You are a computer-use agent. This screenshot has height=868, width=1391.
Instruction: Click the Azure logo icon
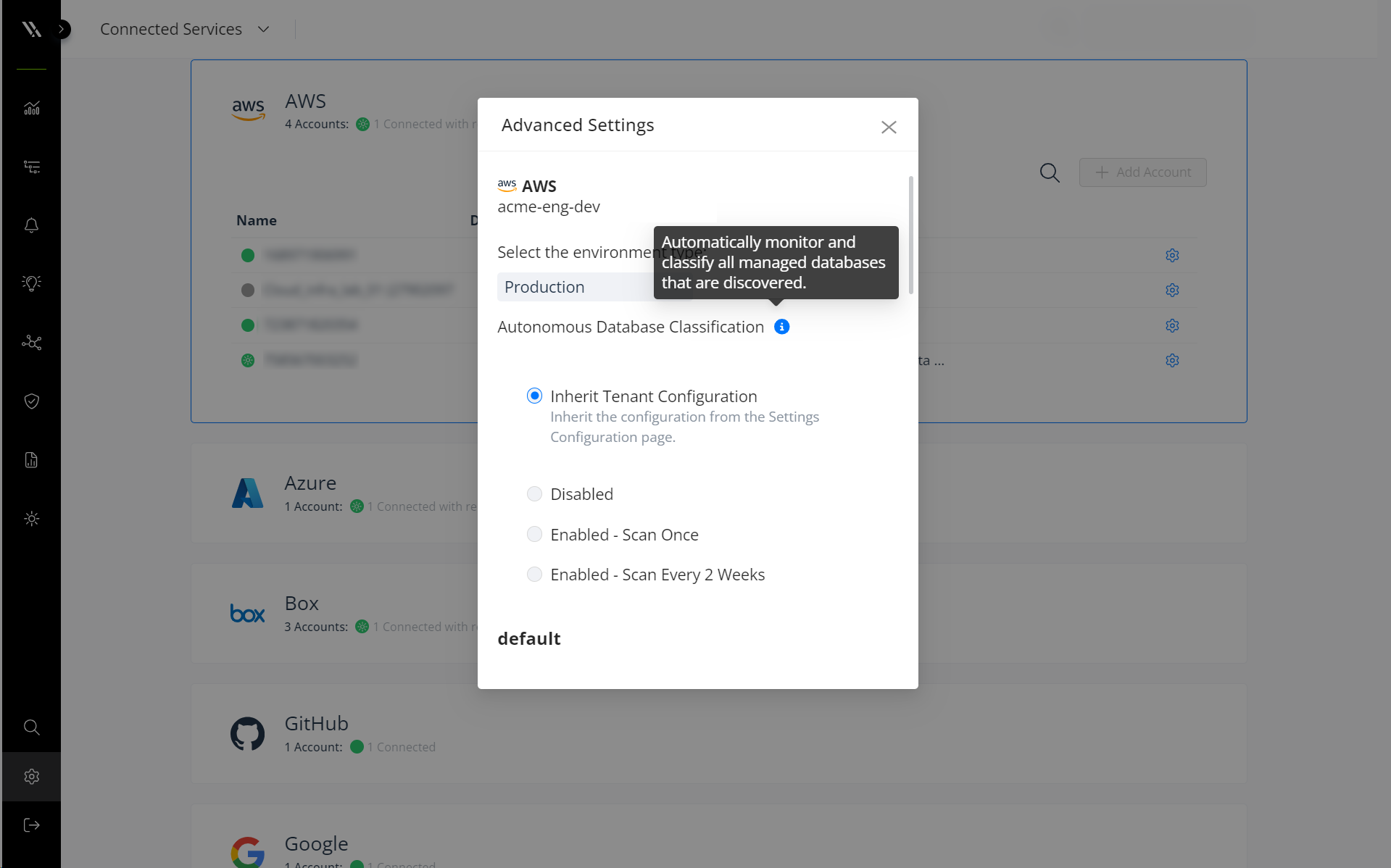[x=247, y=493]
